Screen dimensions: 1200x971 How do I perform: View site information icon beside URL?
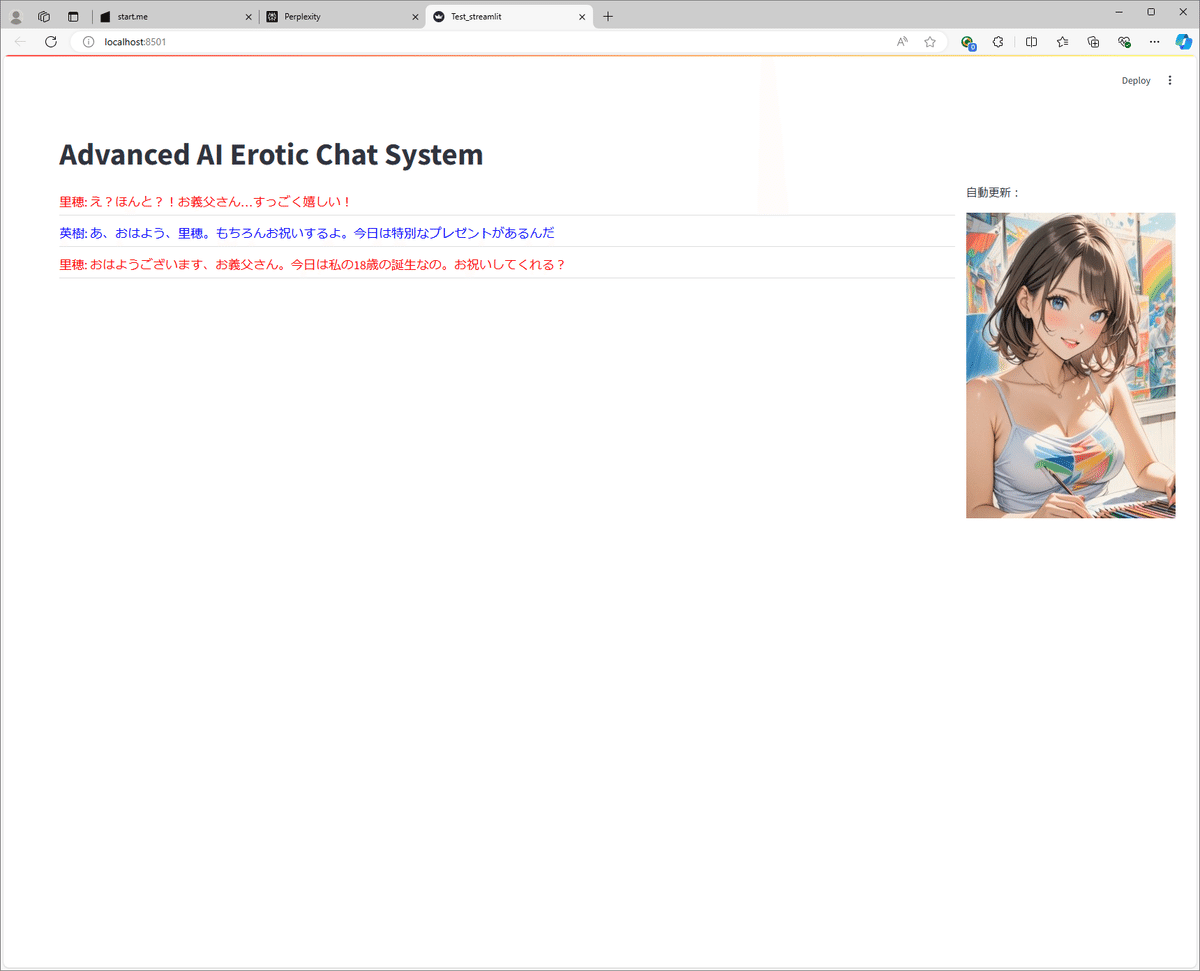[x=88, y=42]
